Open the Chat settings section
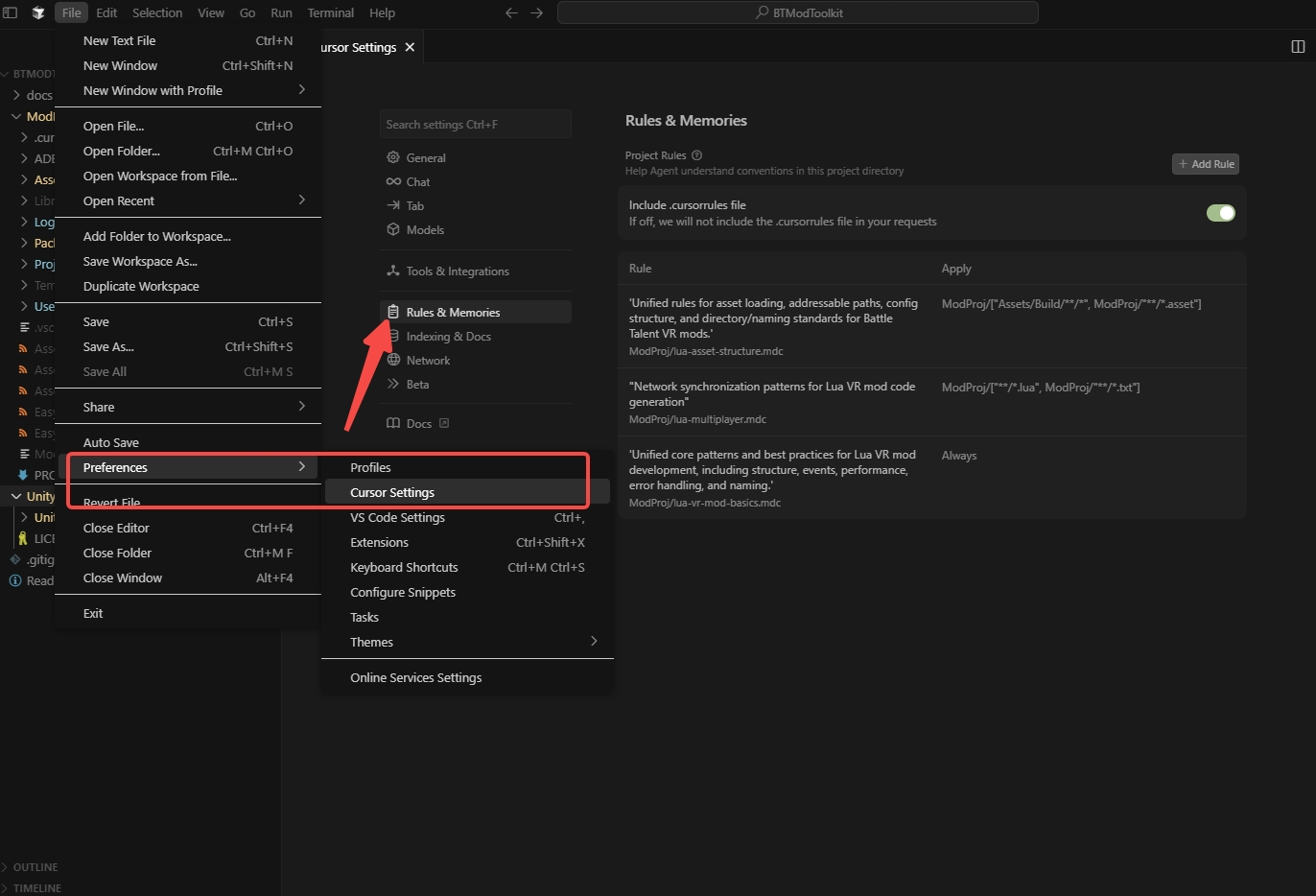 pos(476,181)
